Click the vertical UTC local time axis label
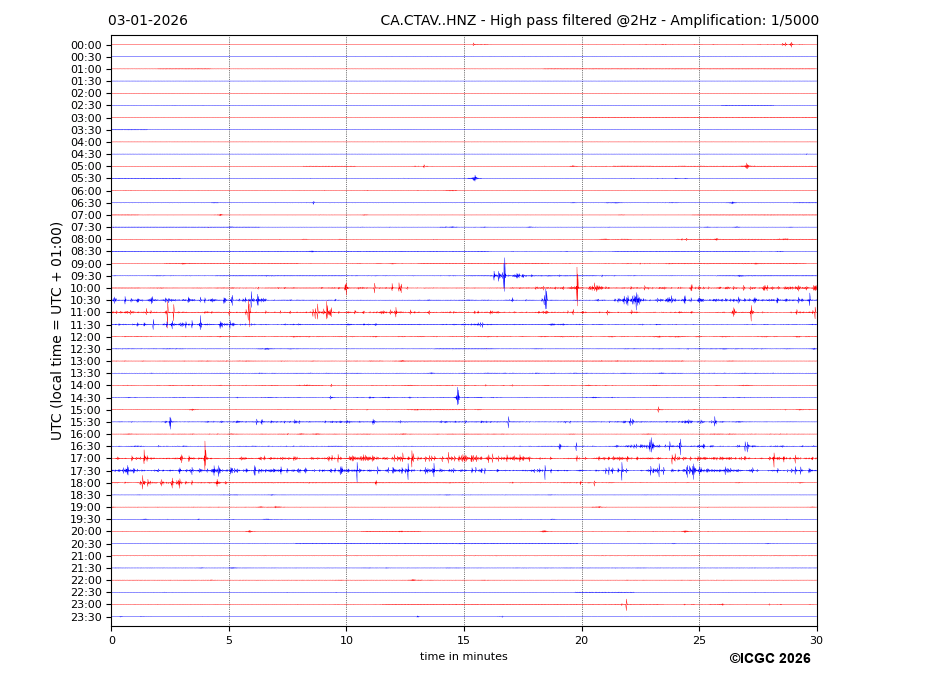 pos(58,330)
